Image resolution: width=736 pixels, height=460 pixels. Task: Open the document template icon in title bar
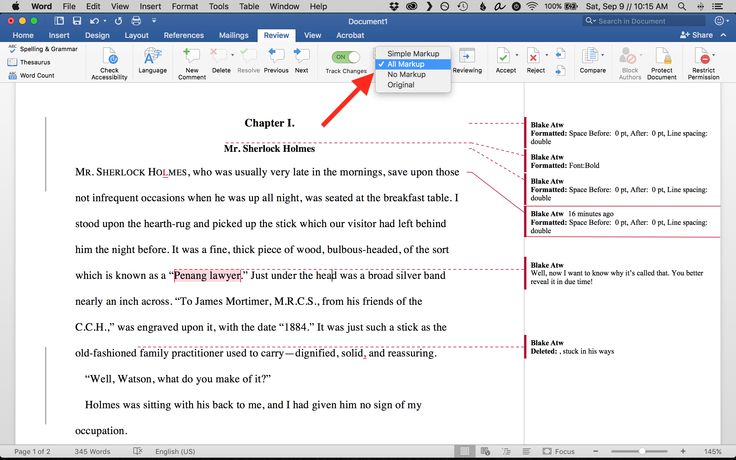tap(59, 21)
